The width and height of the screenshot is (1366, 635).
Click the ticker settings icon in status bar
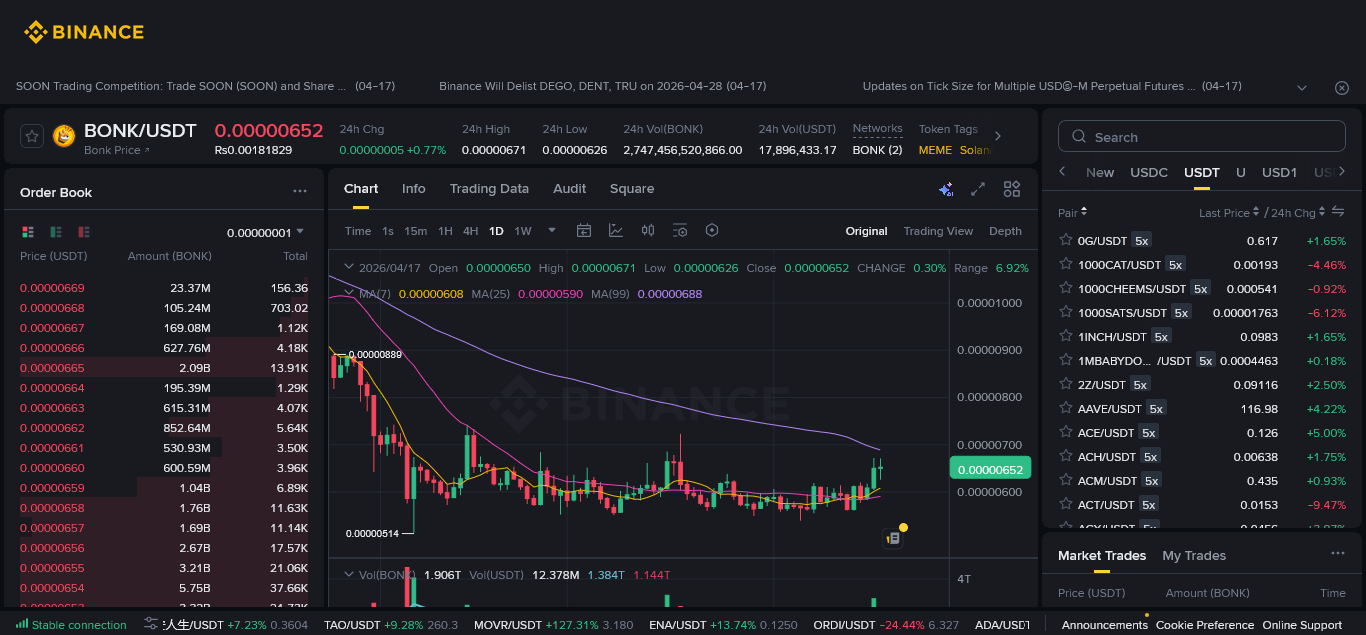click(151, 624)
